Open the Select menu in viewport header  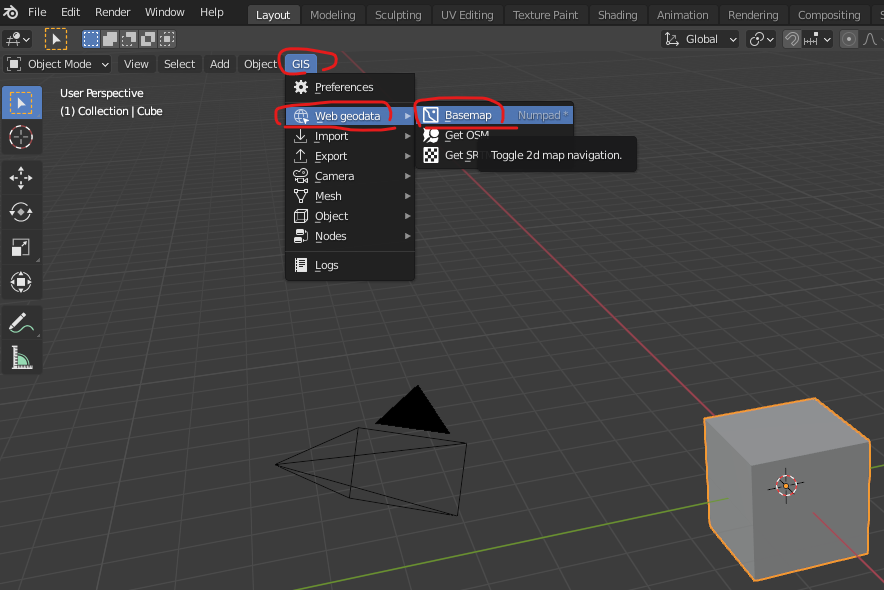pyautogui.click(x=179, y=64)
